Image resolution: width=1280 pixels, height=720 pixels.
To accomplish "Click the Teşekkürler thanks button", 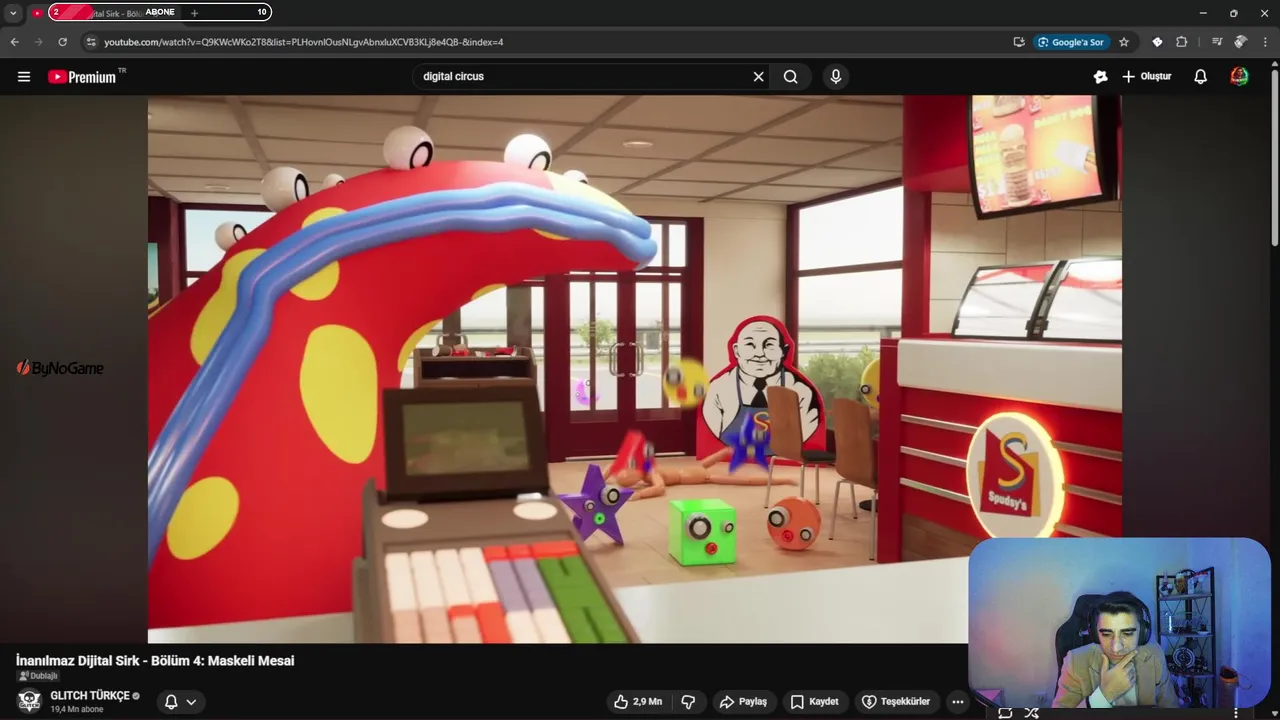I will [896, 702].
